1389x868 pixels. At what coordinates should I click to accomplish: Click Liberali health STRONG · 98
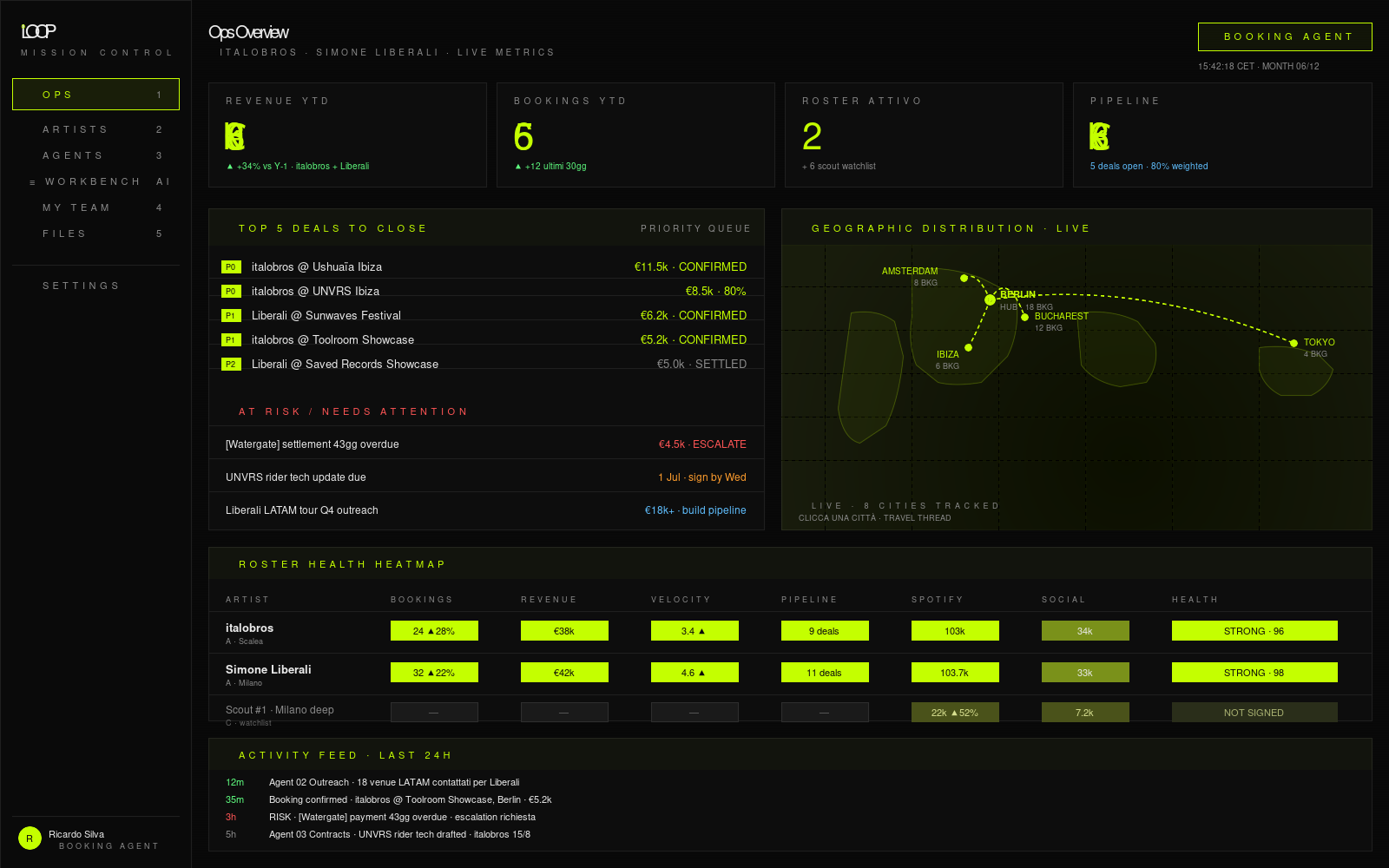(x=1254, y=673)
